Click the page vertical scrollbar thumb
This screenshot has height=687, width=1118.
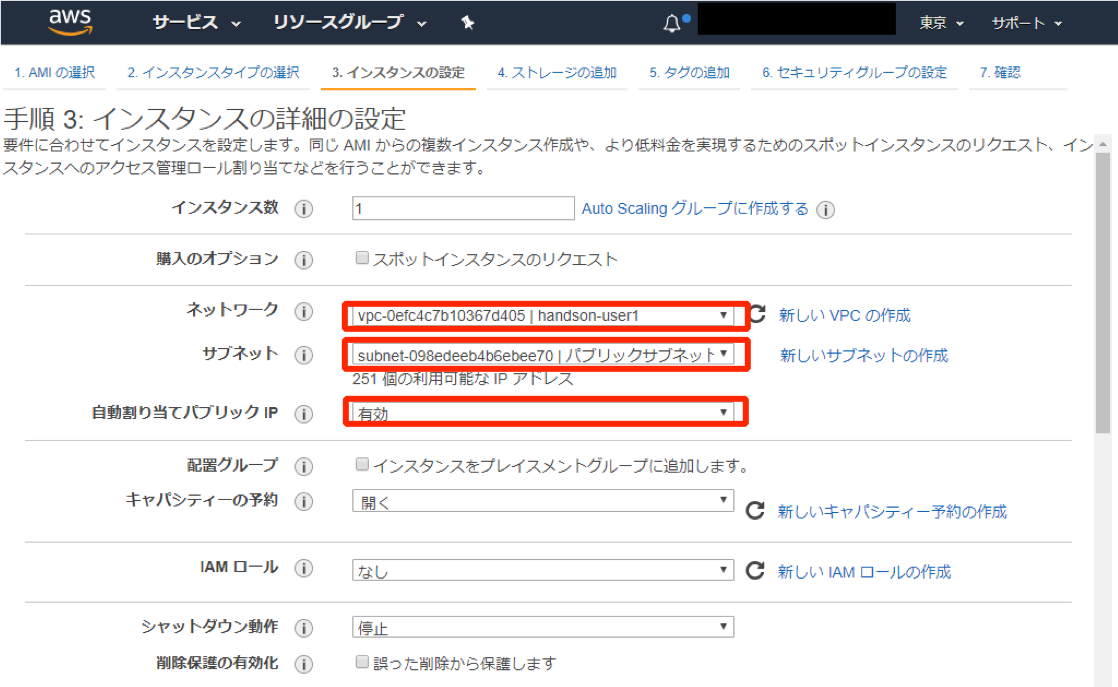click(1103, 292)
